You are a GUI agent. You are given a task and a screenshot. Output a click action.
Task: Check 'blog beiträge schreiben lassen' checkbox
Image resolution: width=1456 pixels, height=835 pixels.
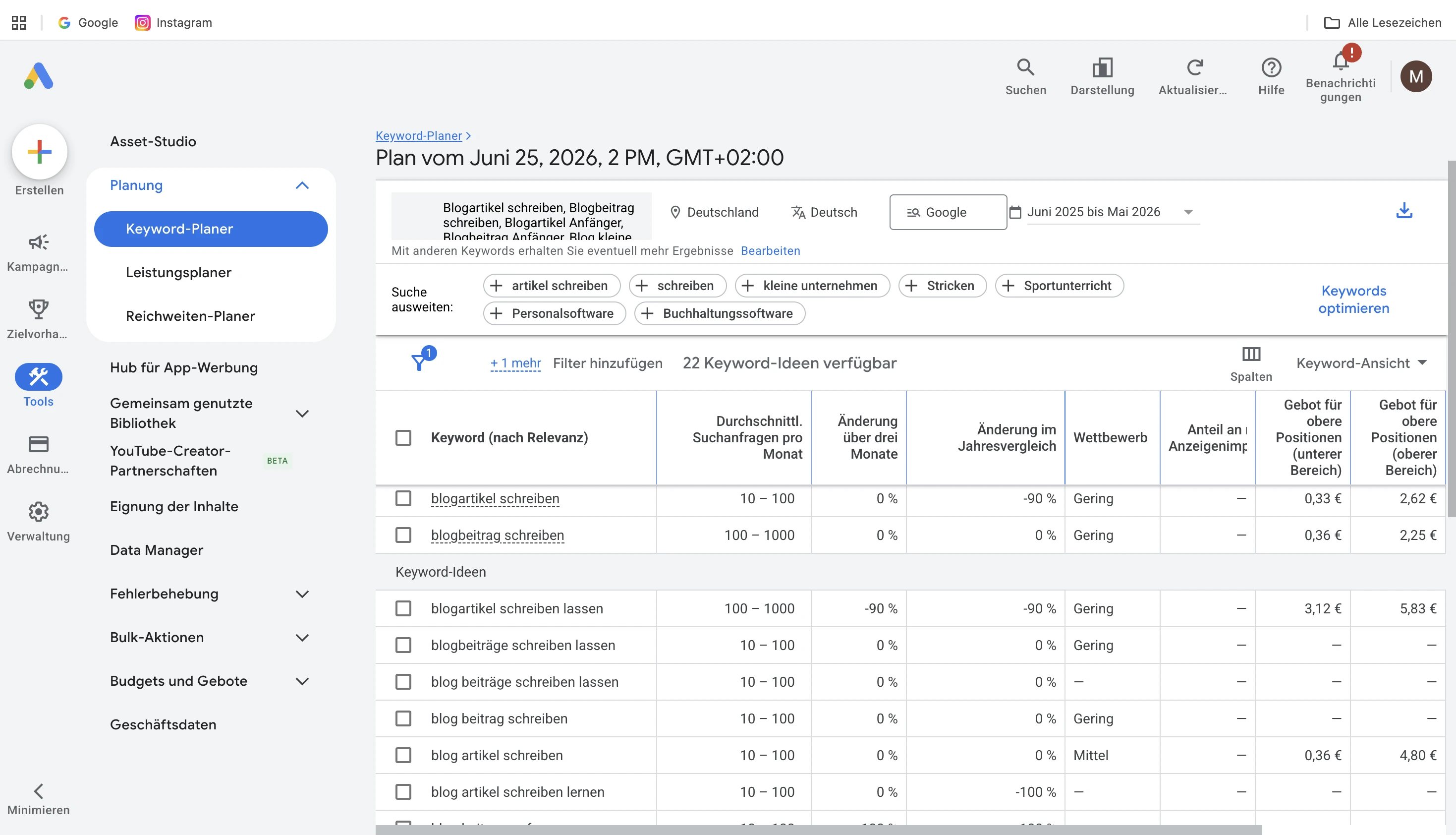click(403, 682)
